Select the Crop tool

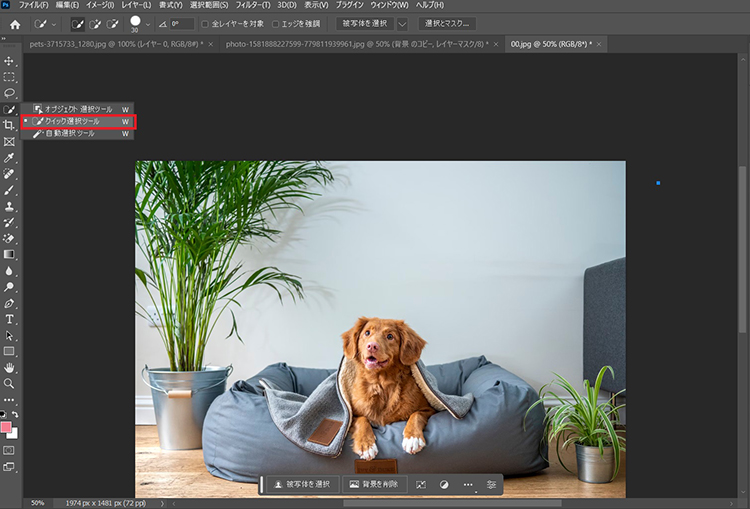(x=9, y=125)
